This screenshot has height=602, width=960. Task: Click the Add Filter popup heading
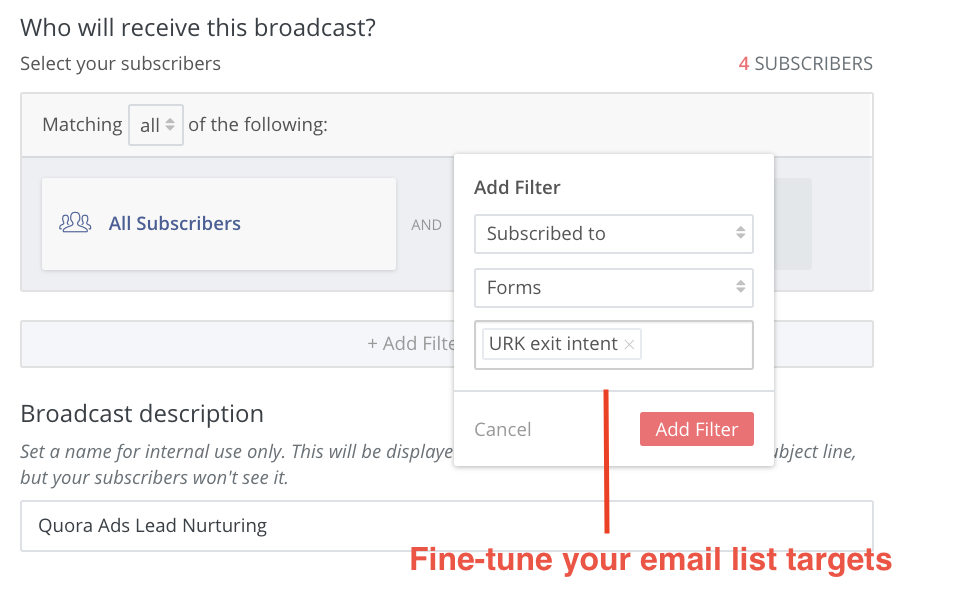[x=517, y=187]
